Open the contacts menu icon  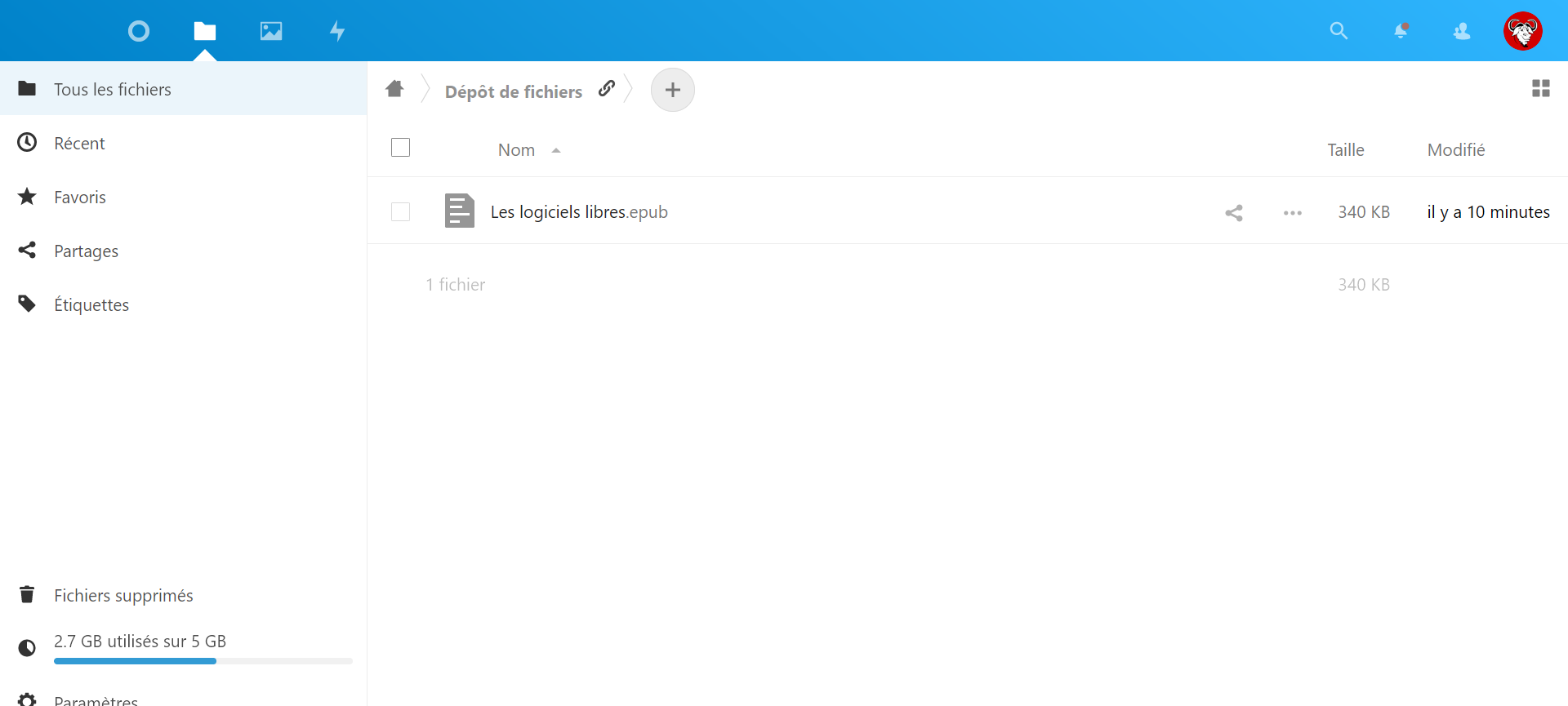tap(1462, 31)
